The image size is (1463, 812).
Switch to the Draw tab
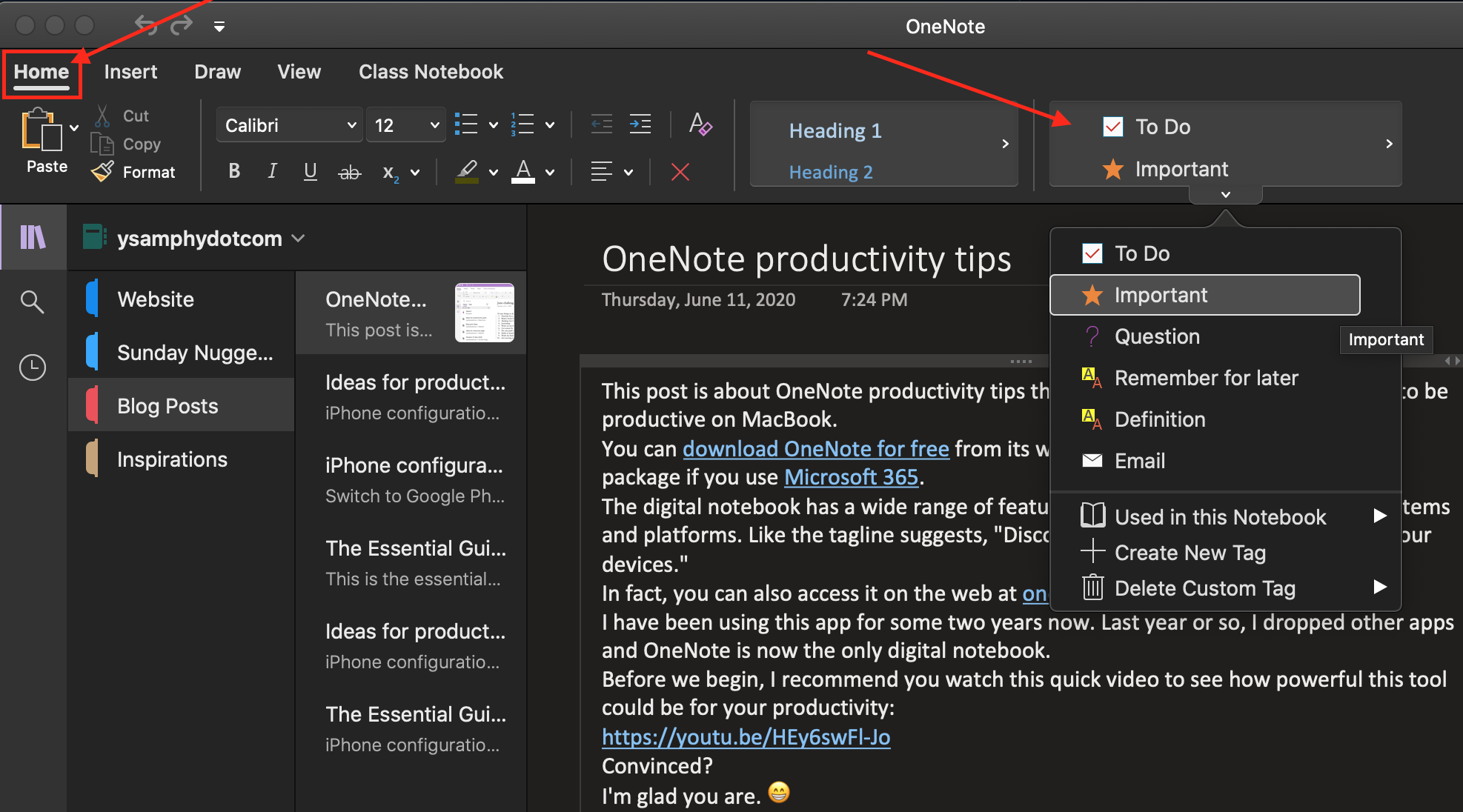[217, 72]
